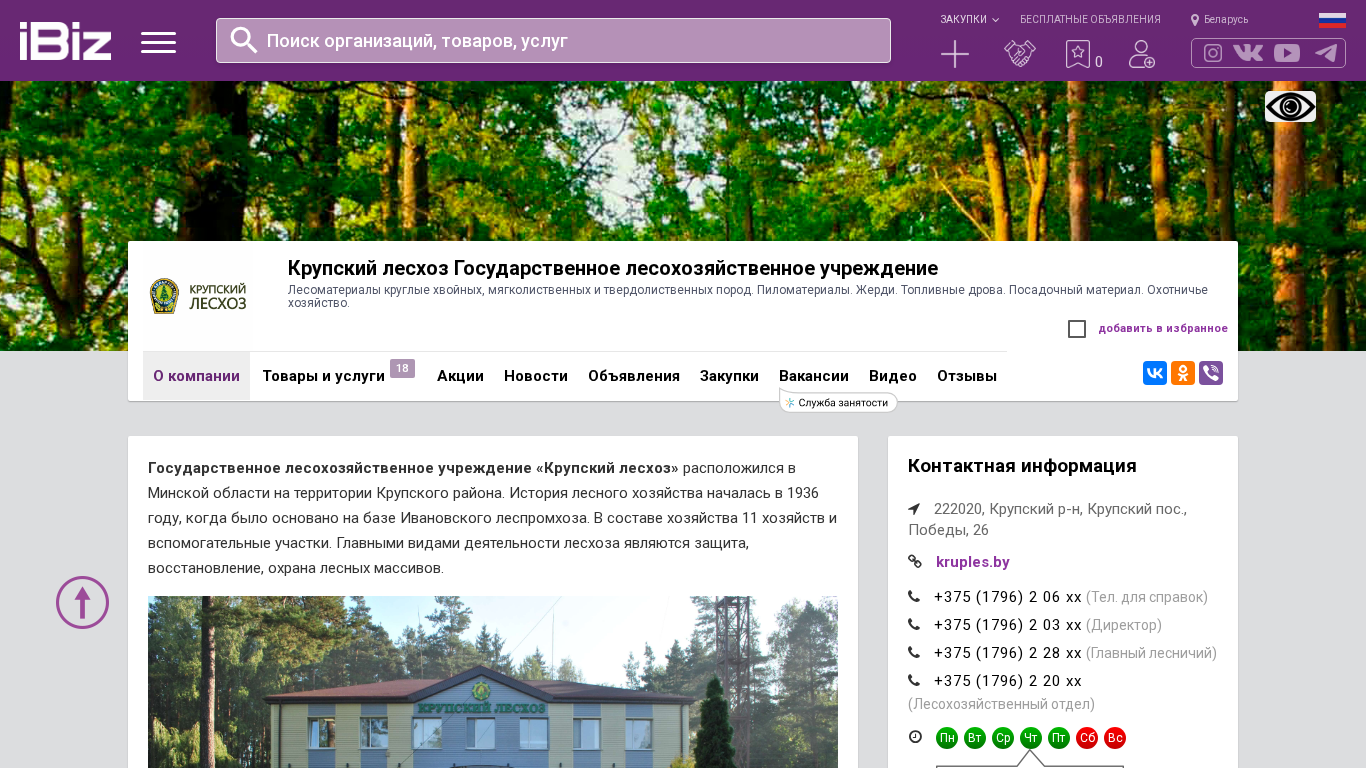Image resolution: width=1366 pixels, height=768 pixels.
Task: Click the 18 items count badge
Action: coord(402,368)
